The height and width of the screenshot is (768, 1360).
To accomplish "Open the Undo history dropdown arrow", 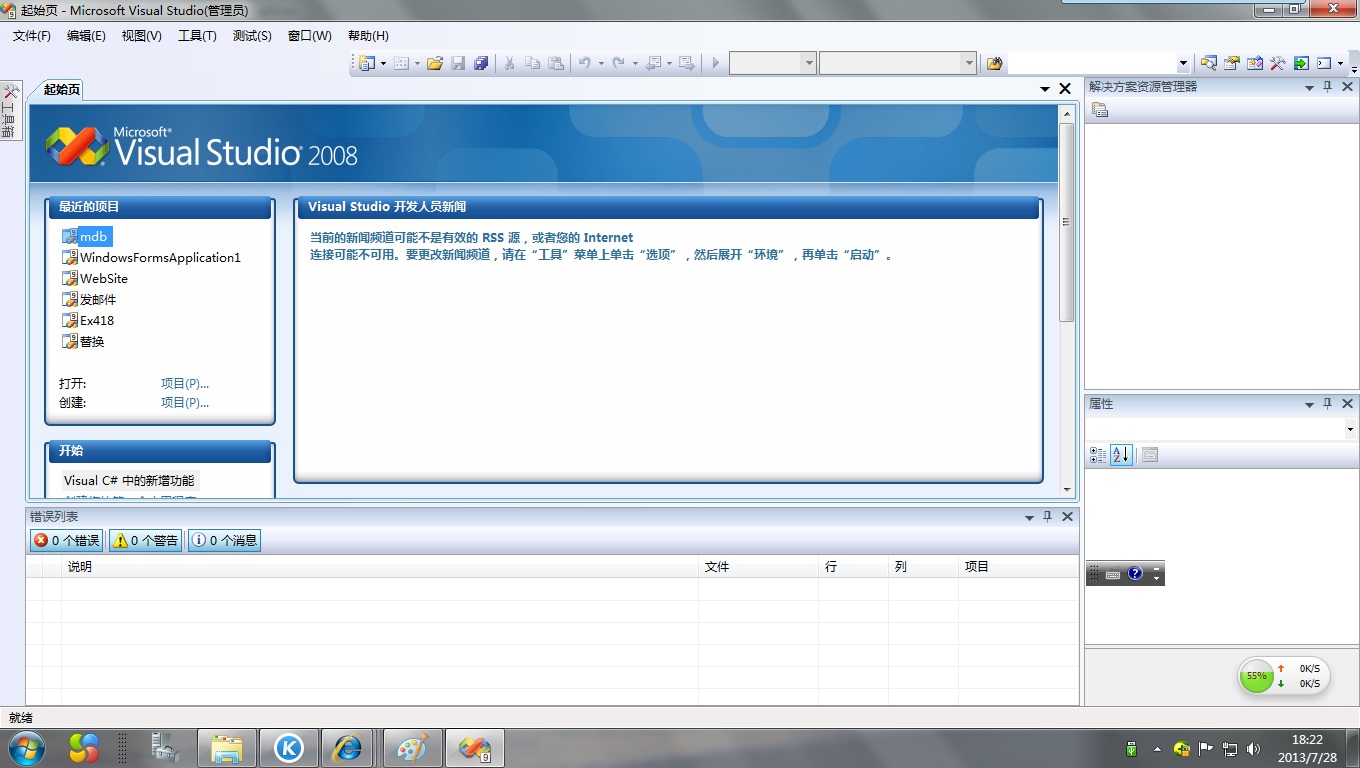I will (x=601, y=63).
